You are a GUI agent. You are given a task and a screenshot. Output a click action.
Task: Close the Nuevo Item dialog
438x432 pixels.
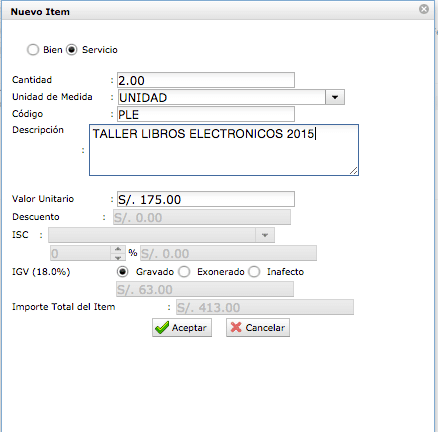[424, 9]
